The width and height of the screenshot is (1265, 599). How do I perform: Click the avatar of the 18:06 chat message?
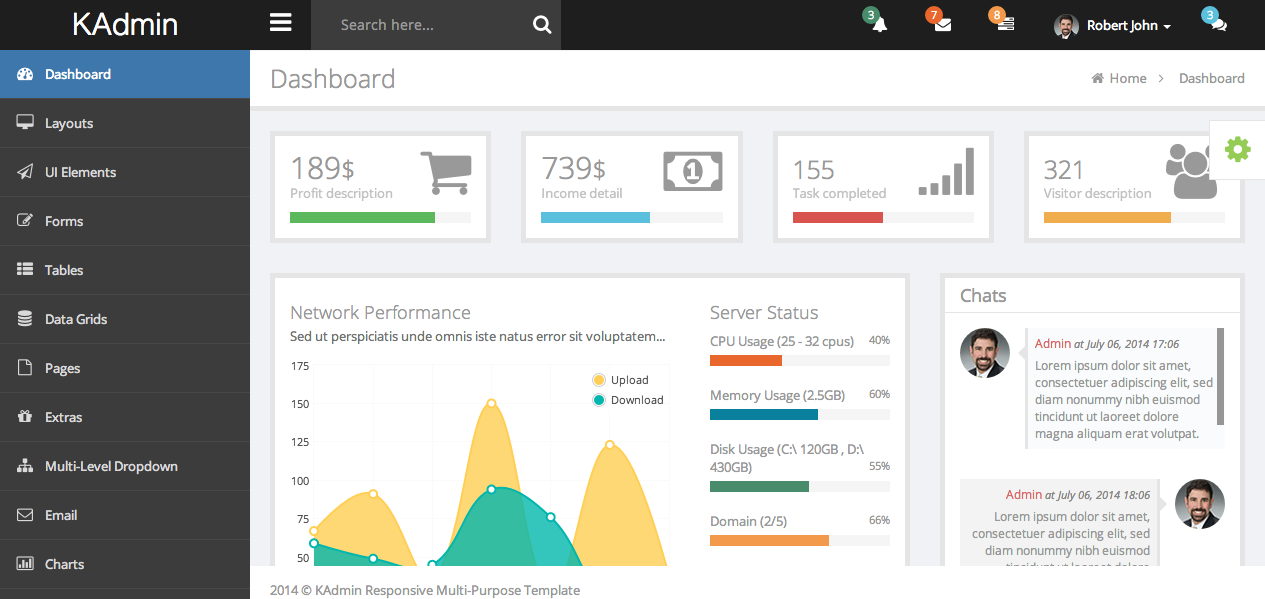1200,504
